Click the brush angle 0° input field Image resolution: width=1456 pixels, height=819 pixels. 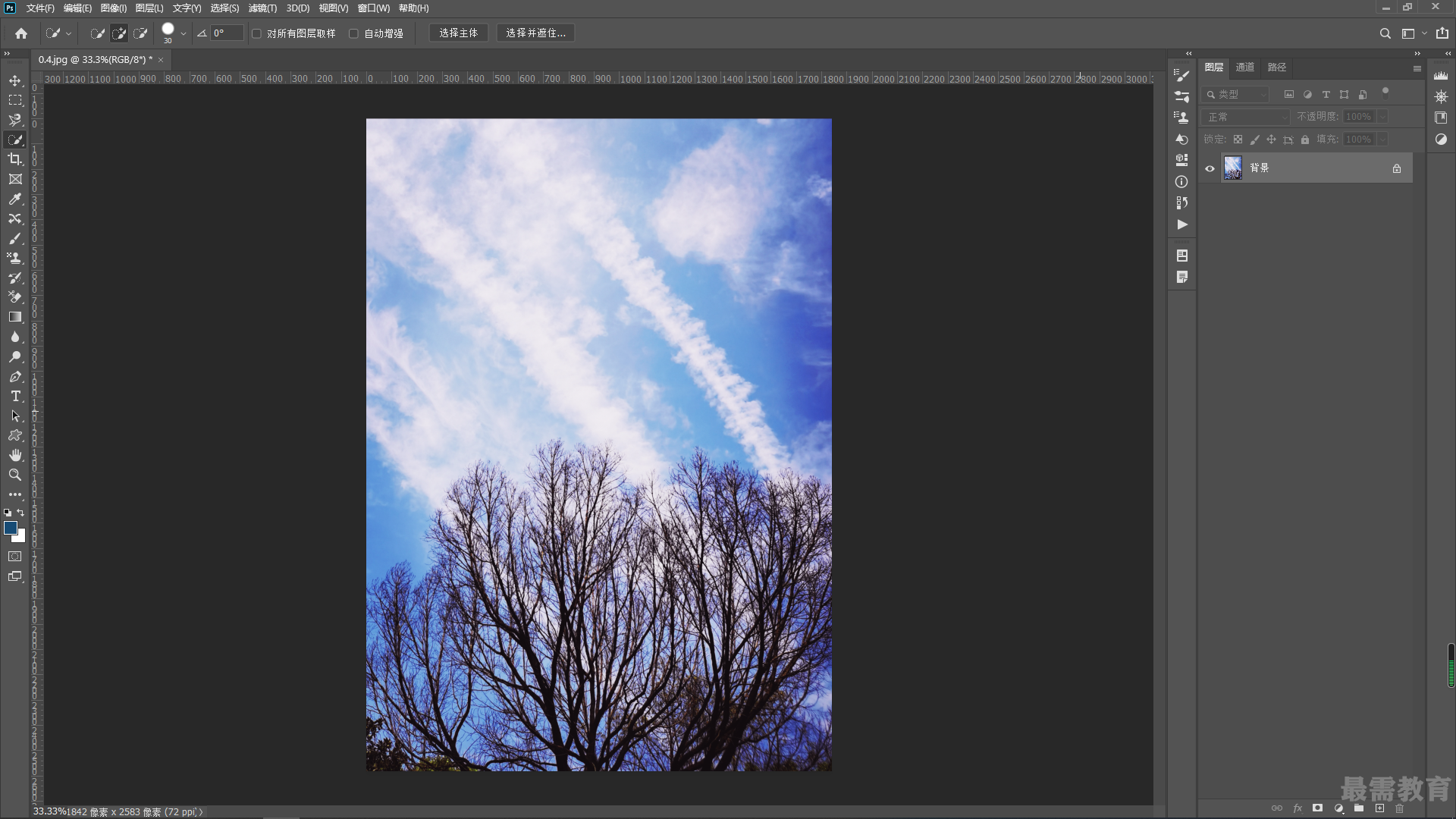click(227, 33)
